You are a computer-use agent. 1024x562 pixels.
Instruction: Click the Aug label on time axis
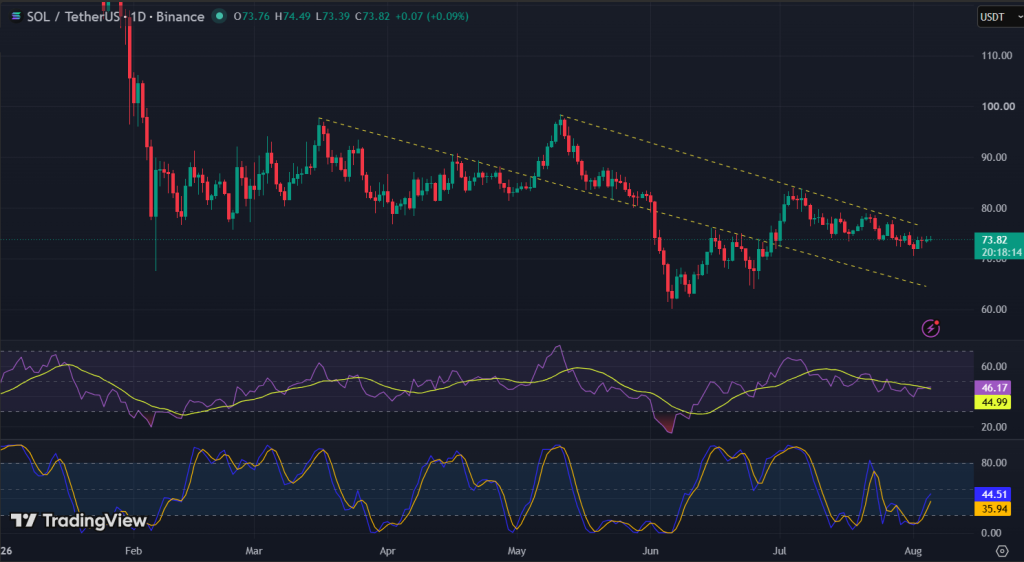click(x=913, y=551)
